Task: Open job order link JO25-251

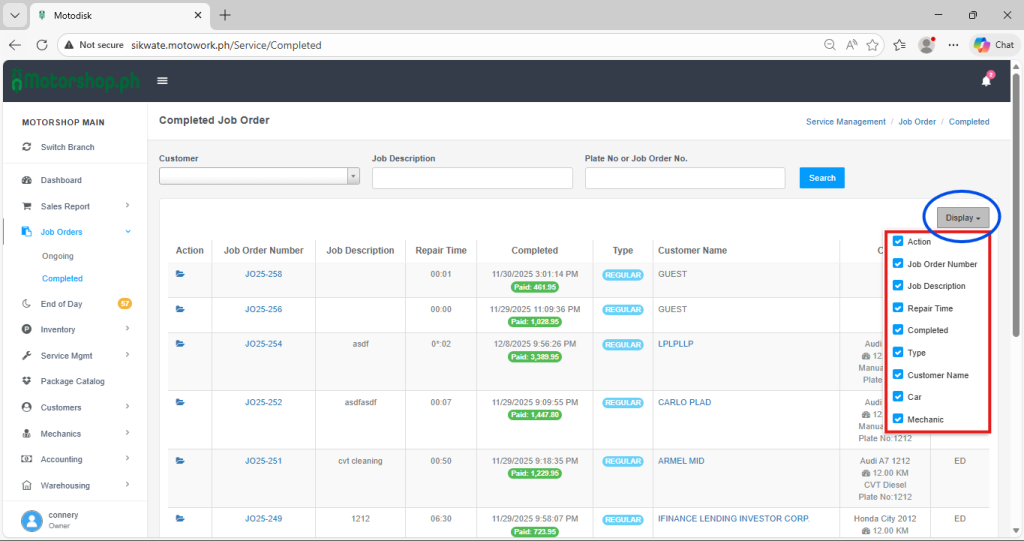Action: click(263, 461)
